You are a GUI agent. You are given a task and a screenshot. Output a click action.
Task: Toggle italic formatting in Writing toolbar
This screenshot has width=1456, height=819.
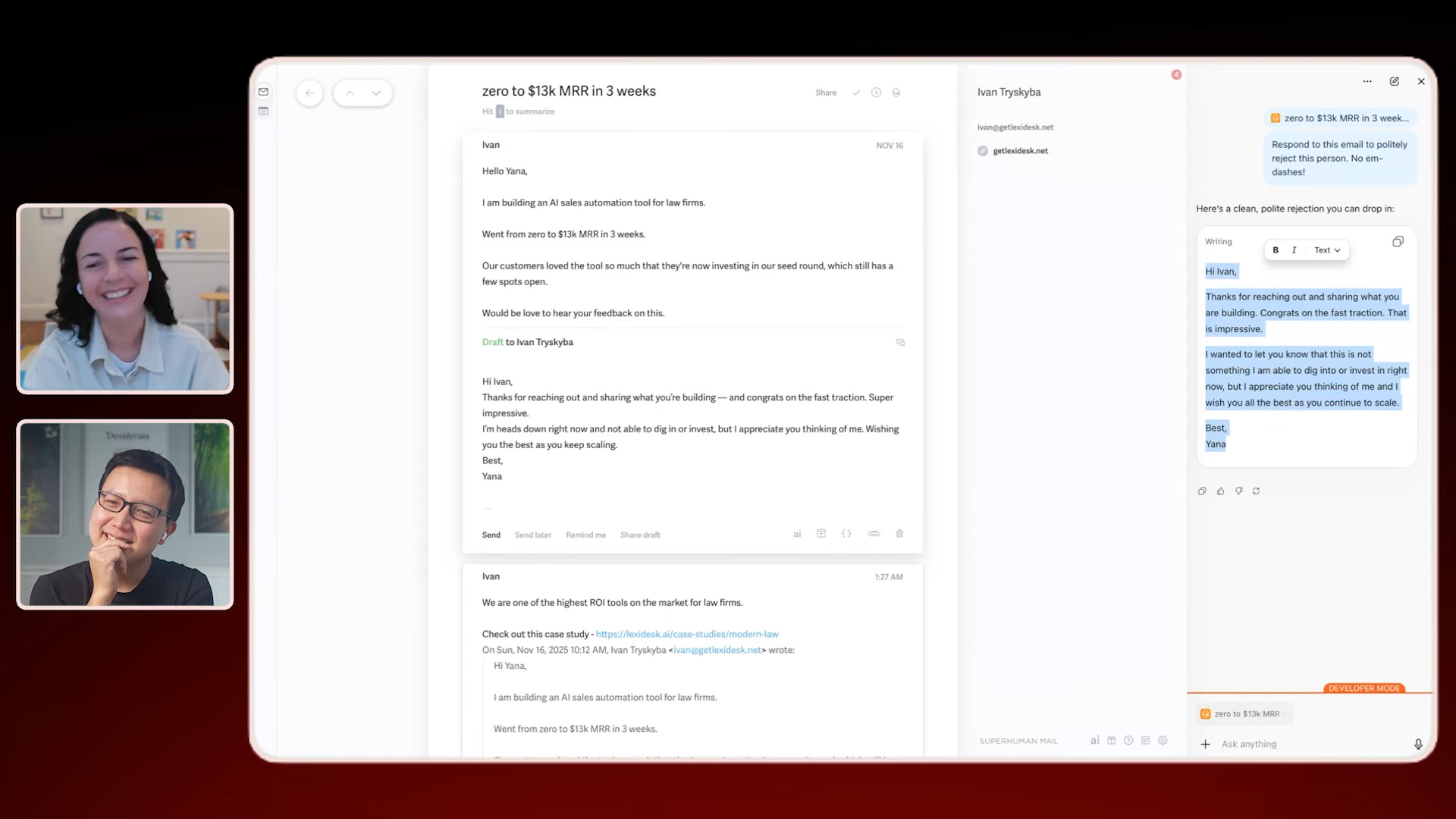pyautogui.click(x=1294, y=250)
